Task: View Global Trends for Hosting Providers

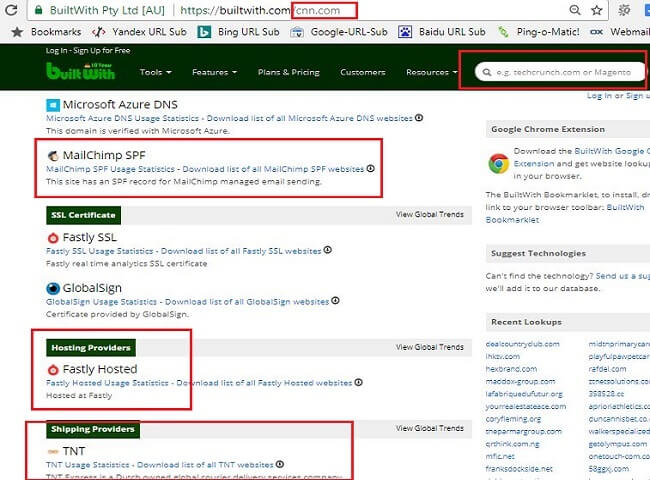Action: (x=430, y=347)
